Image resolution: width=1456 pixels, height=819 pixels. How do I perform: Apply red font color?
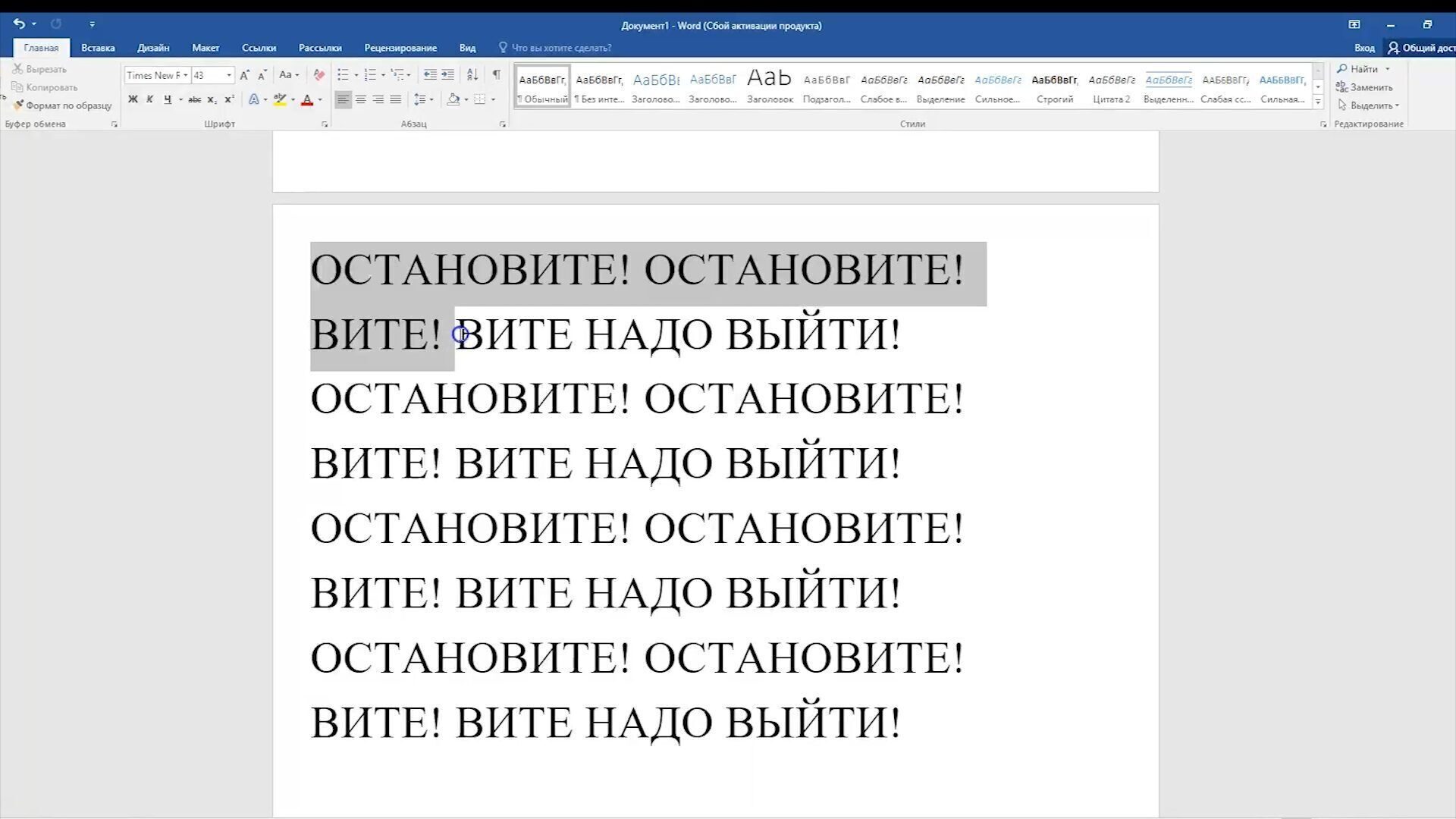point(307,99)
